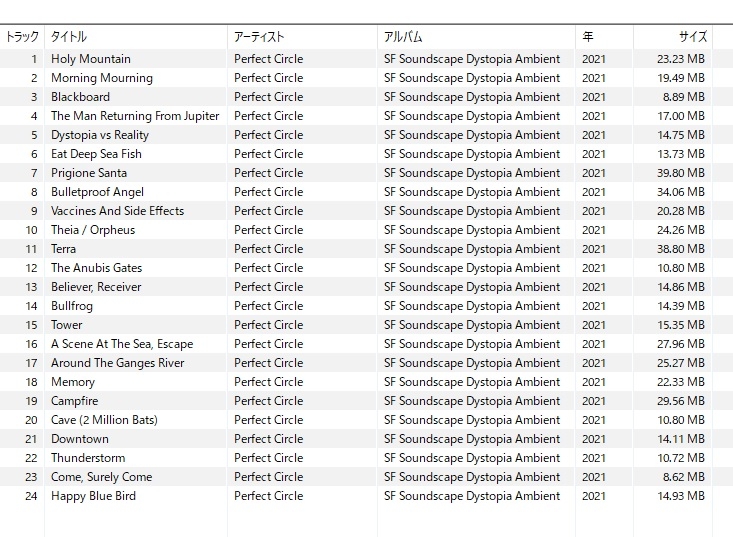Click the 39.80 MB size cell
The image size is (733, 537).
tap(683, 173)
